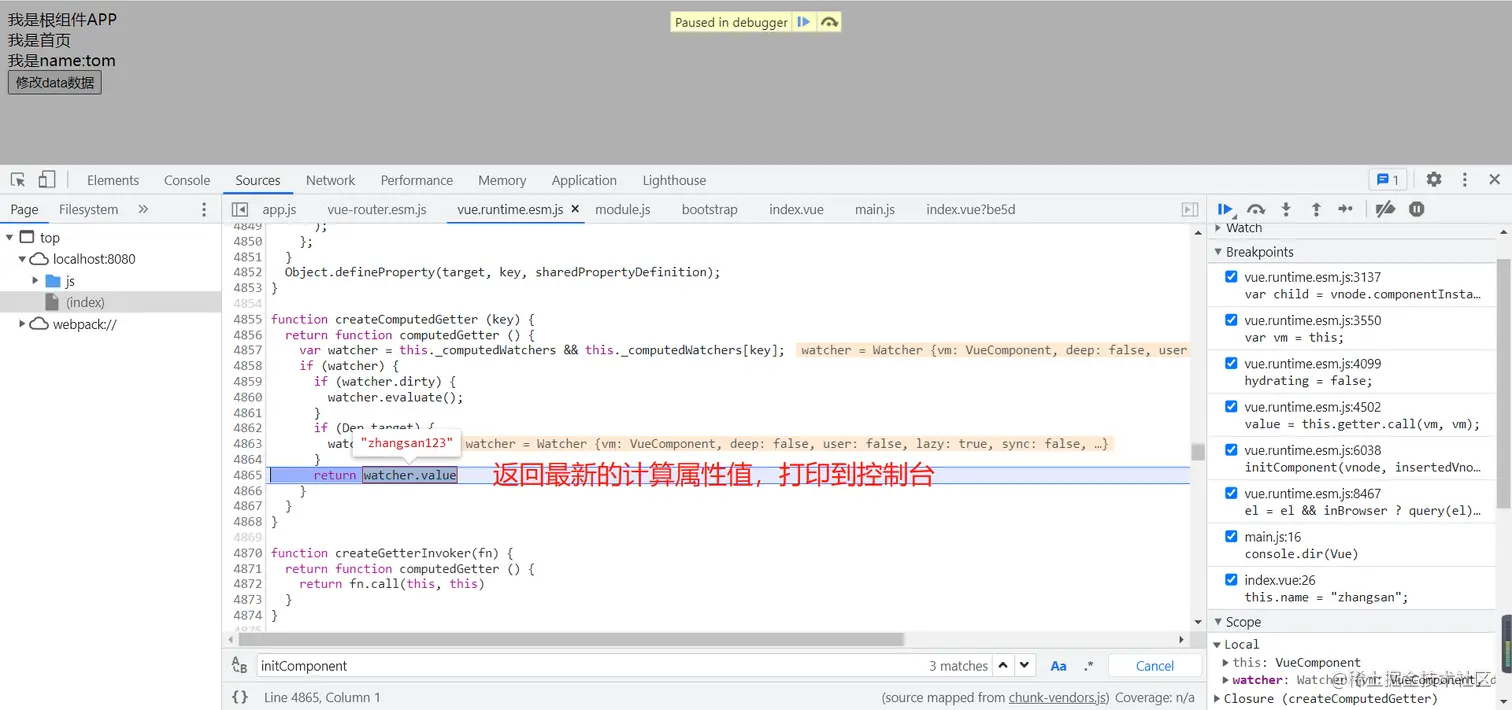Step over next function call in debugger
The width and height of the screenshot is (1512, 710).
(x=1256, y=209)
